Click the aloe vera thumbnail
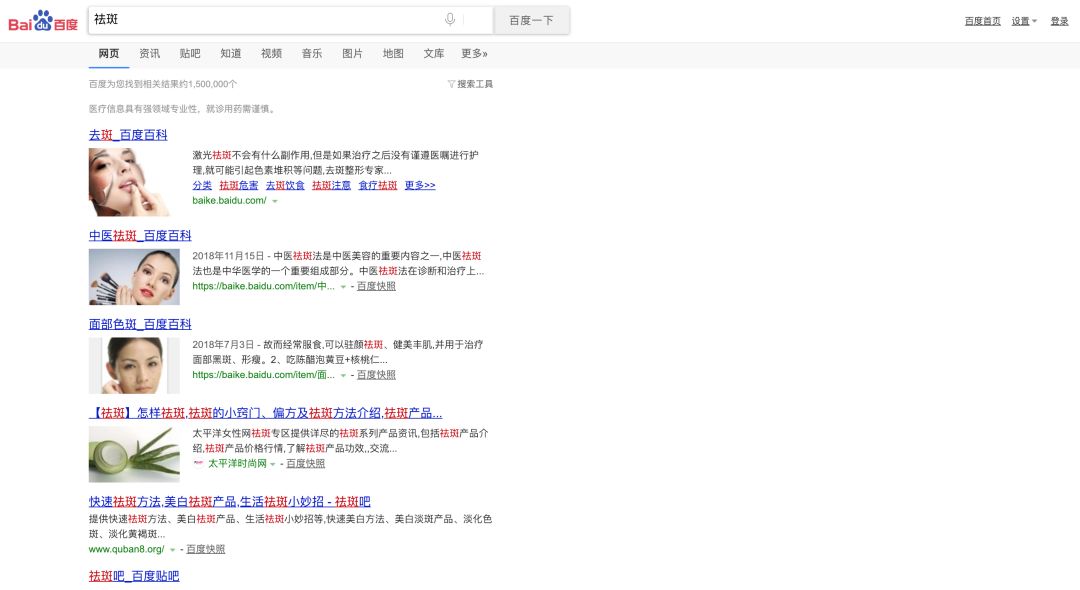Image resolution: width=1080 pixels, height=590 pixels. [x=134, y=454]
